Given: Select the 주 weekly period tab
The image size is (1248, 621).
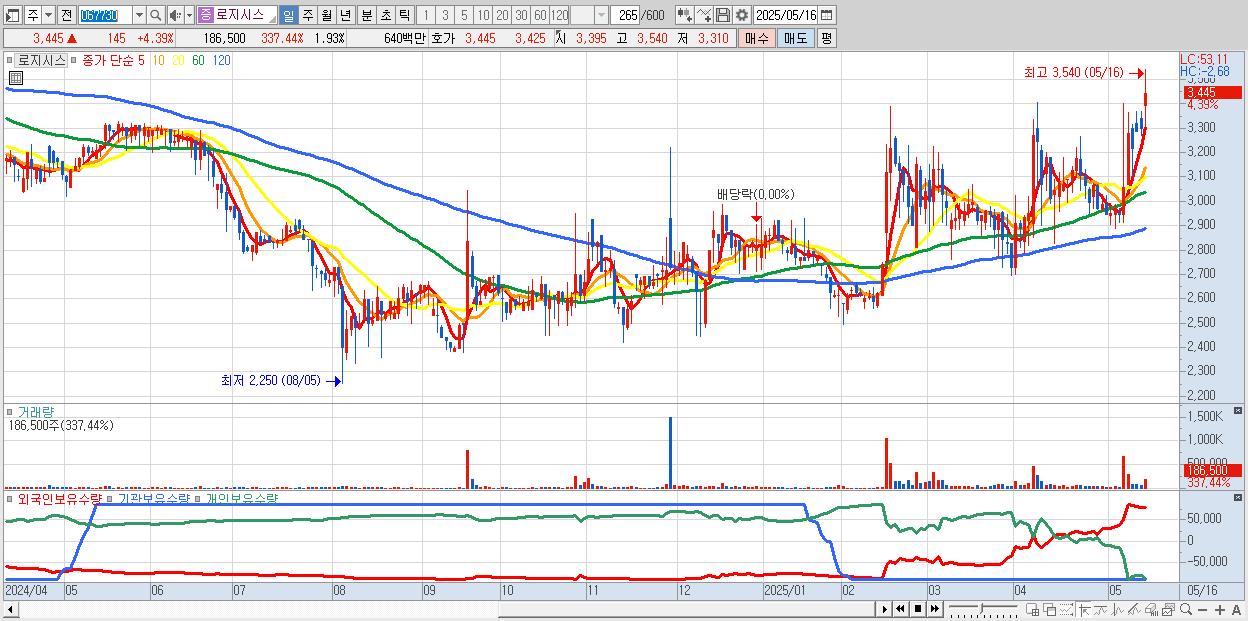Looking at the screenshot, I should coord(307,15).
